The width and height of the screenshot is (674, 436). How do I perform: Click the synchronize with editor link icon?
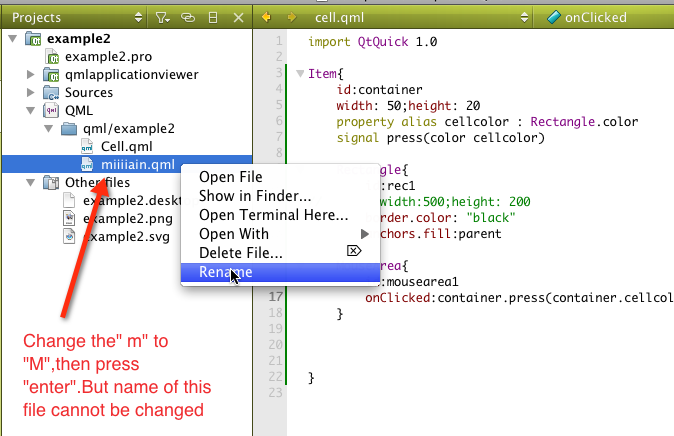tap(188, 18)
